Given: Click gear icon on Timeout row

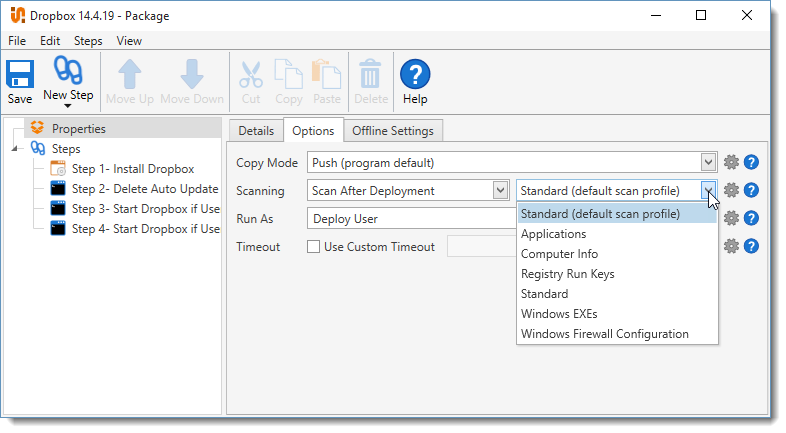Looking at the screenshot, I should [731, 246].
